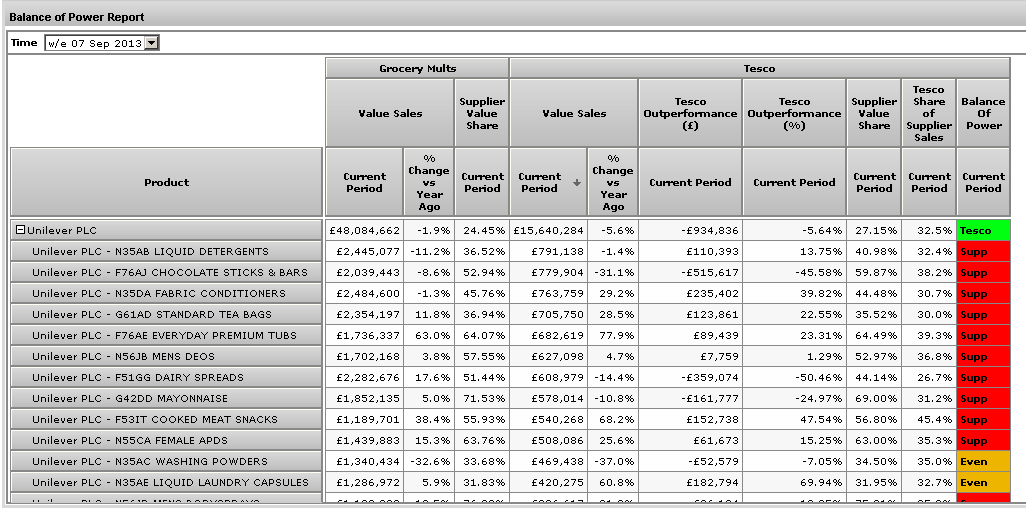The width and height of the screenshot is (1026, 509).
Task: Click outperformance value -£934,836
Action: [x=690, y=230]
